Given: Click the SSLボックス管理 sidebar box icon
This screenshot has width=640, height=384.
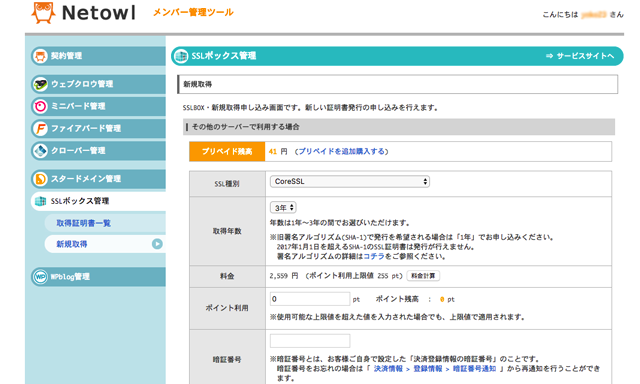Looking at the screenshot, I should coord(40,201).
